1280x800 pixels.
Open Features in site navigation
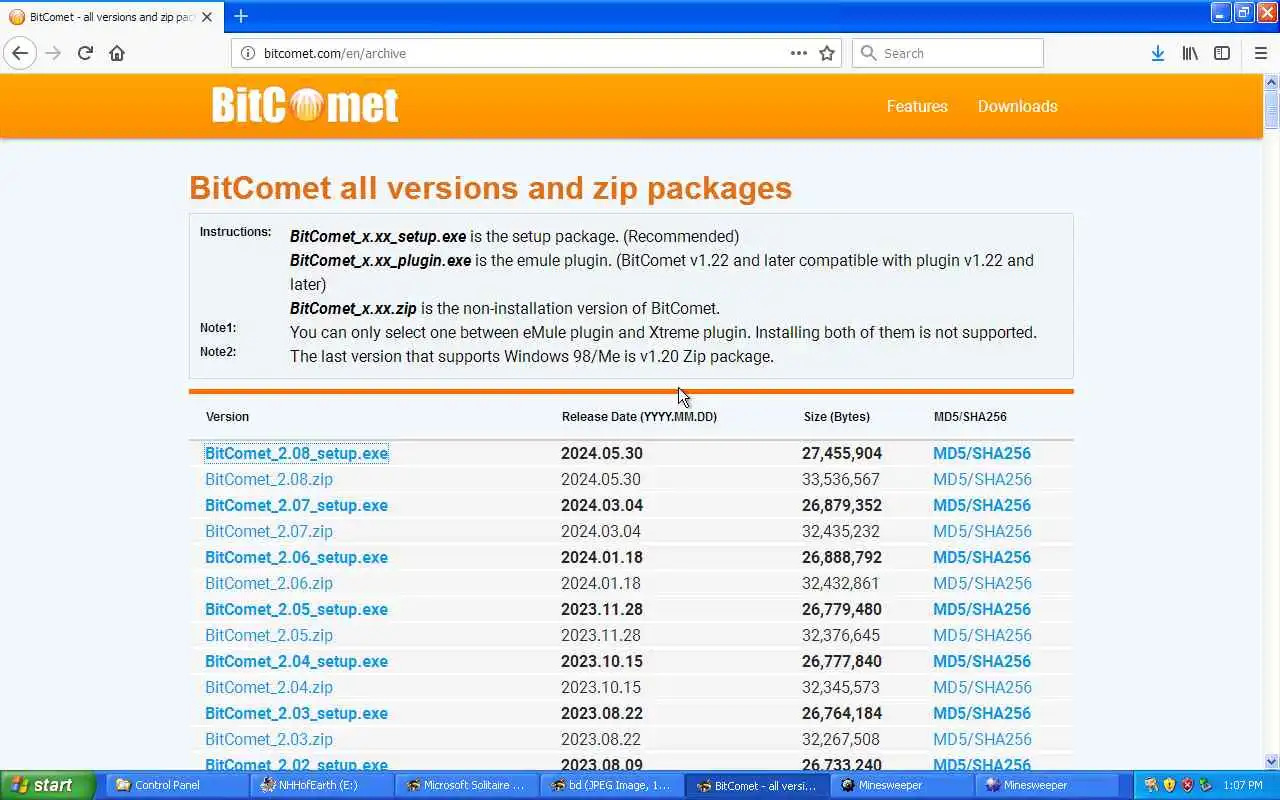click(917, 106)
